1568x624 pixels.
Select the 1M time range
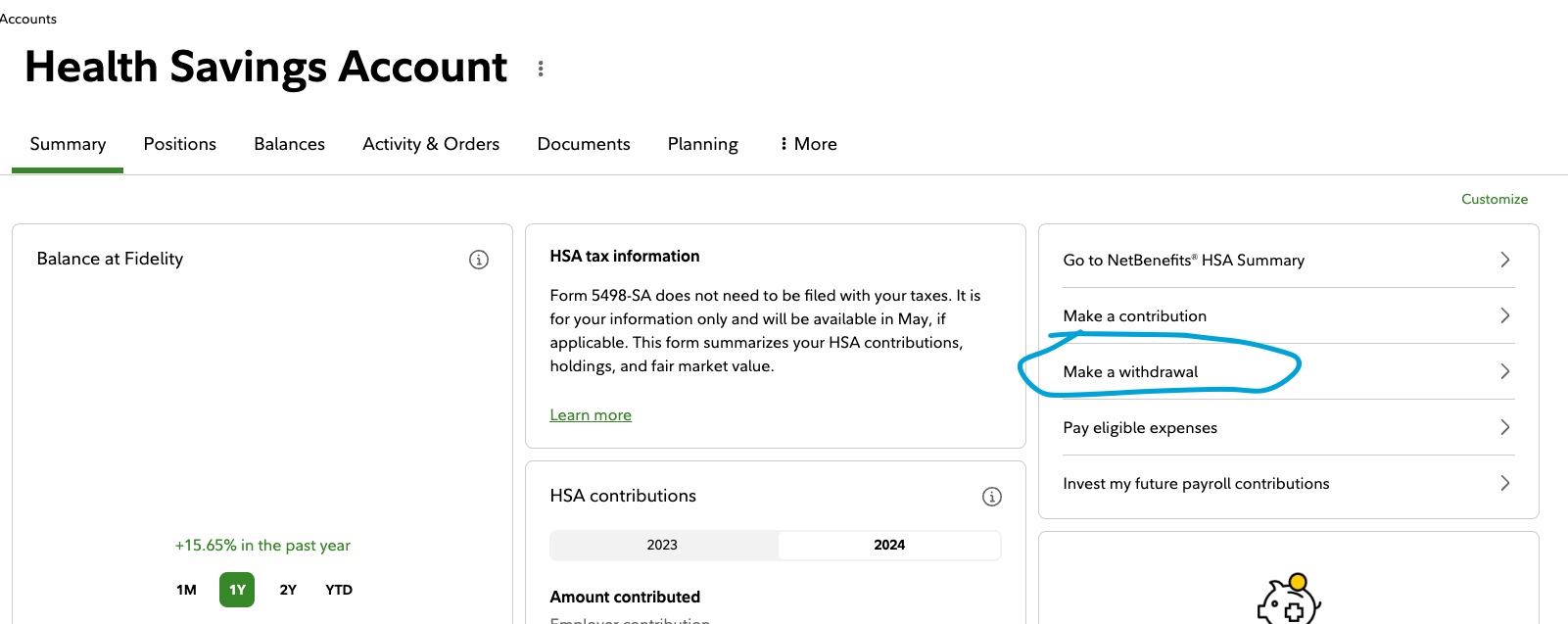click(186, 590)
